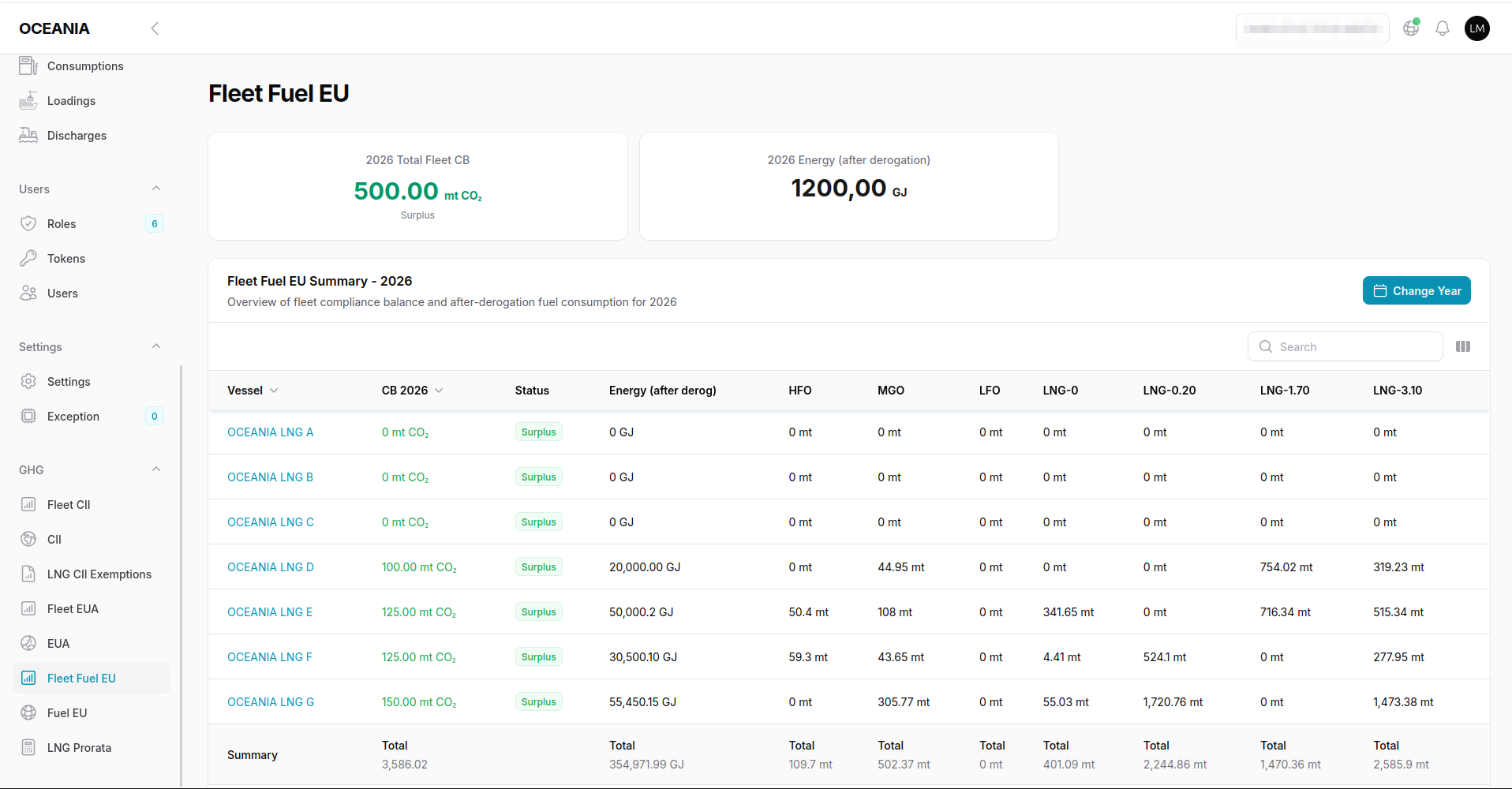Click the Users people icon
The image size is (1512, 789).
point(28,294)
